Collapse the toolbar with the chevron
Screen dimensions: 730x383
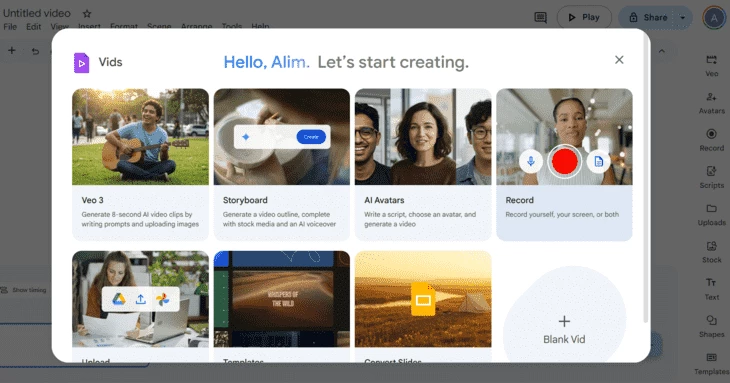(x=662, y=51)
